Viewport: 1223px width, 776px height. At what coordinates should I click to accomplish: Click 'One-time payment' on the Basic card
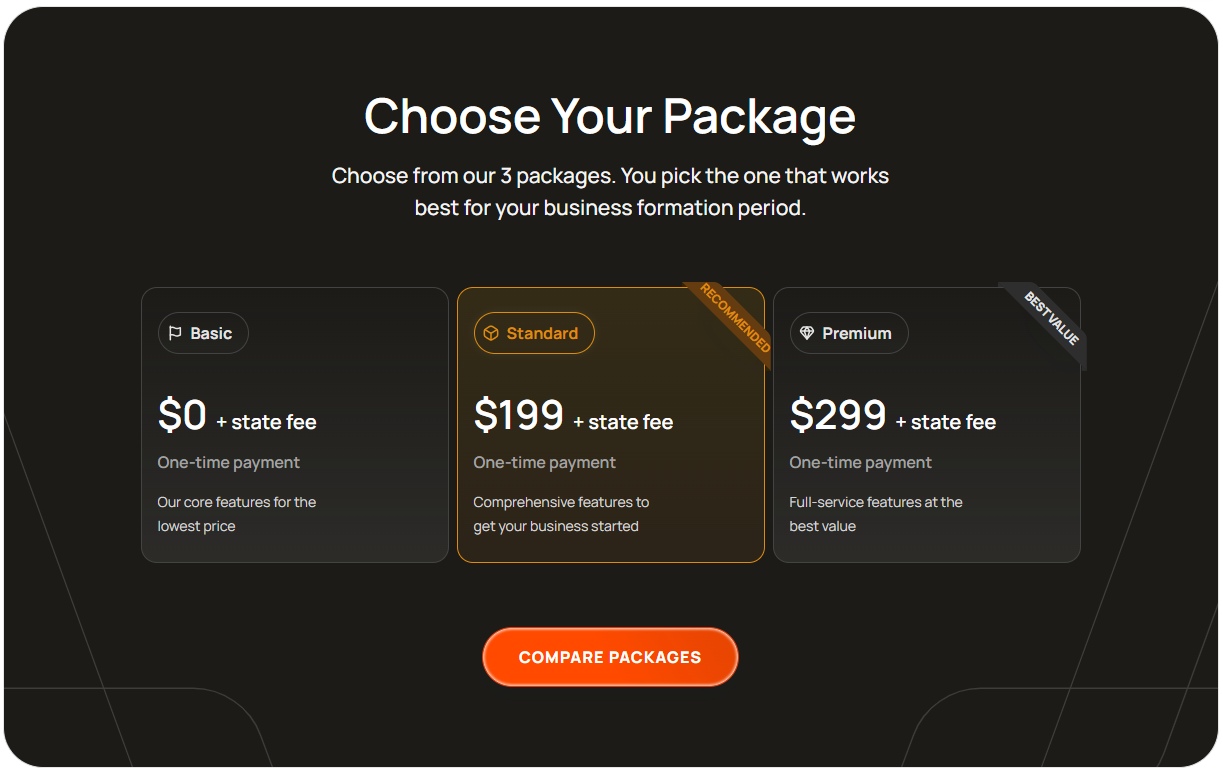coord(229,463)
